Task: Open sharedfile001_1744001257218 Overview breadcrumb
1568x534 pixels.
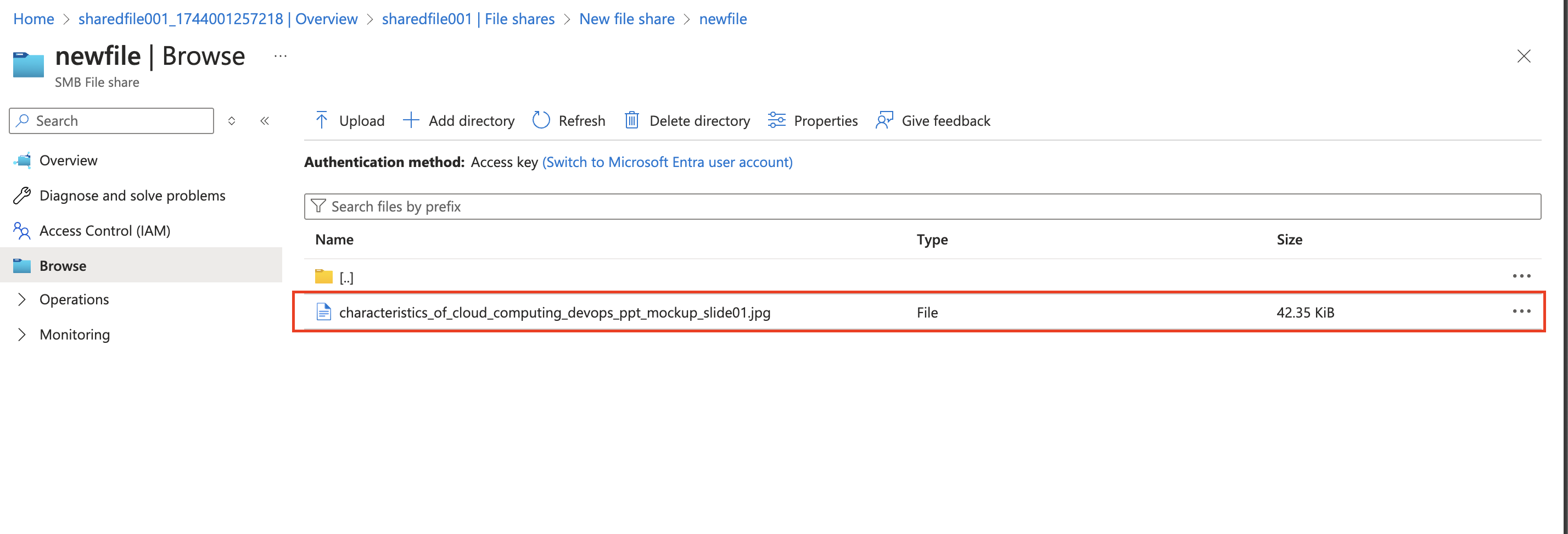Action: (x=218, y=19)
